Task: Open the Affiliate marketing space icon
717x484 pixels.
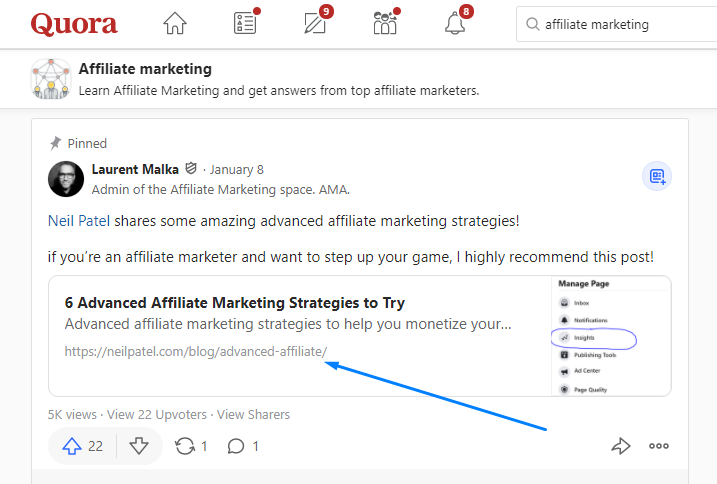Action: (x=51, y=79)
